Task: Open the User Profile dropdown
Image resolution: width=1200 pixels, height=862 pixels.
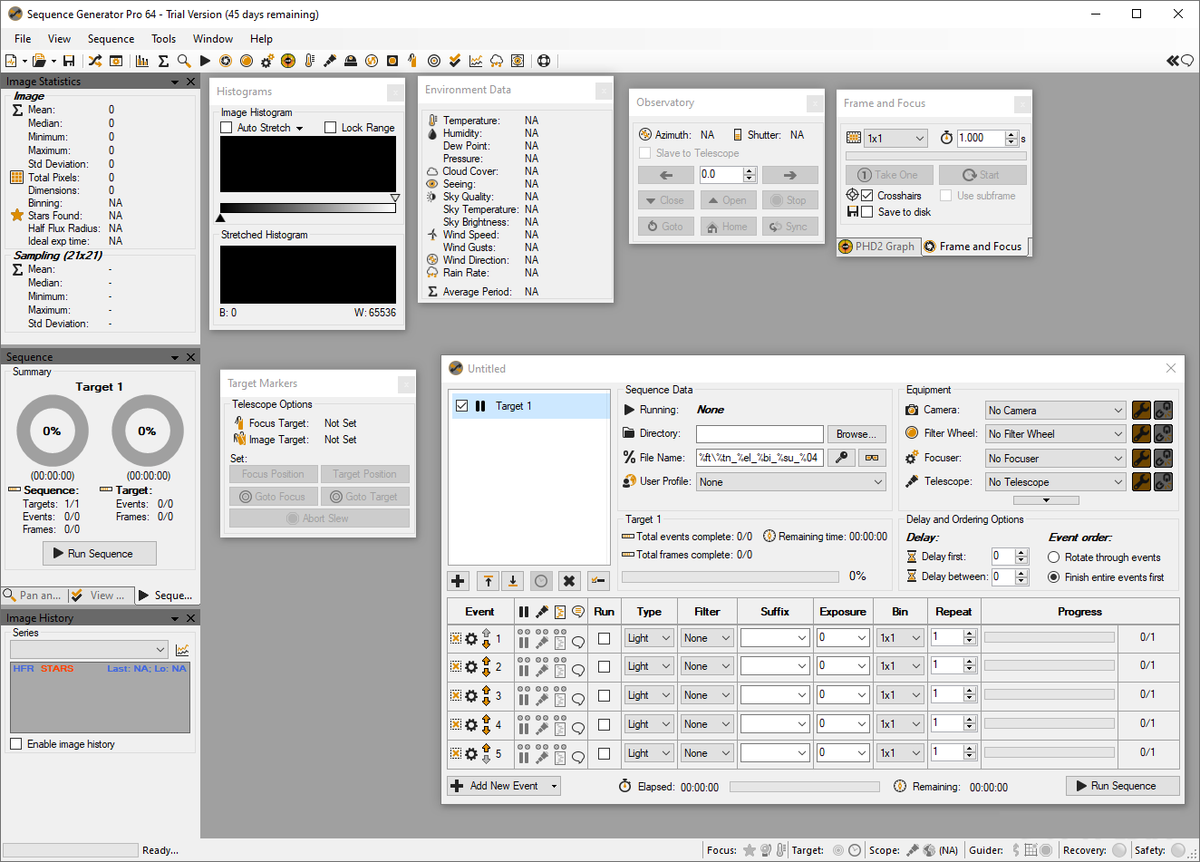Action: tap(790, 481)
